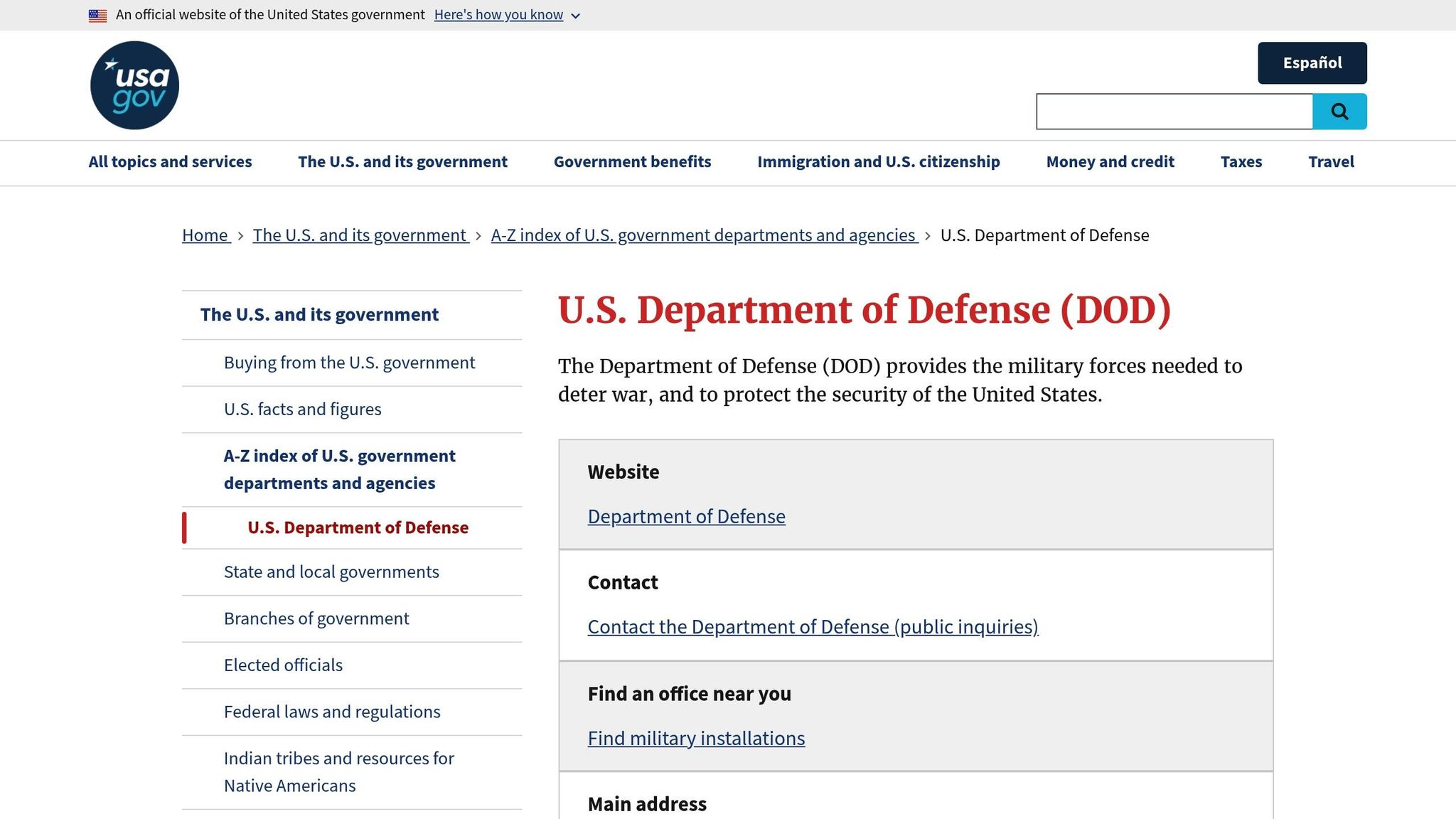Image resolution: width=1456 pixels, height=819 pixels.
Task: Open the Department of Defense website link
Action: click(x=686, y=516)
